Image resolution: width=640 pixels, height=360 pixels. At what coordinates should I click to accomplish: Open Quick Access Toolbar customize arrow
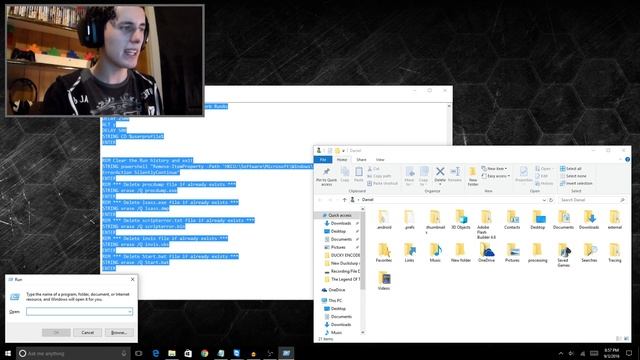click(343, 151)
